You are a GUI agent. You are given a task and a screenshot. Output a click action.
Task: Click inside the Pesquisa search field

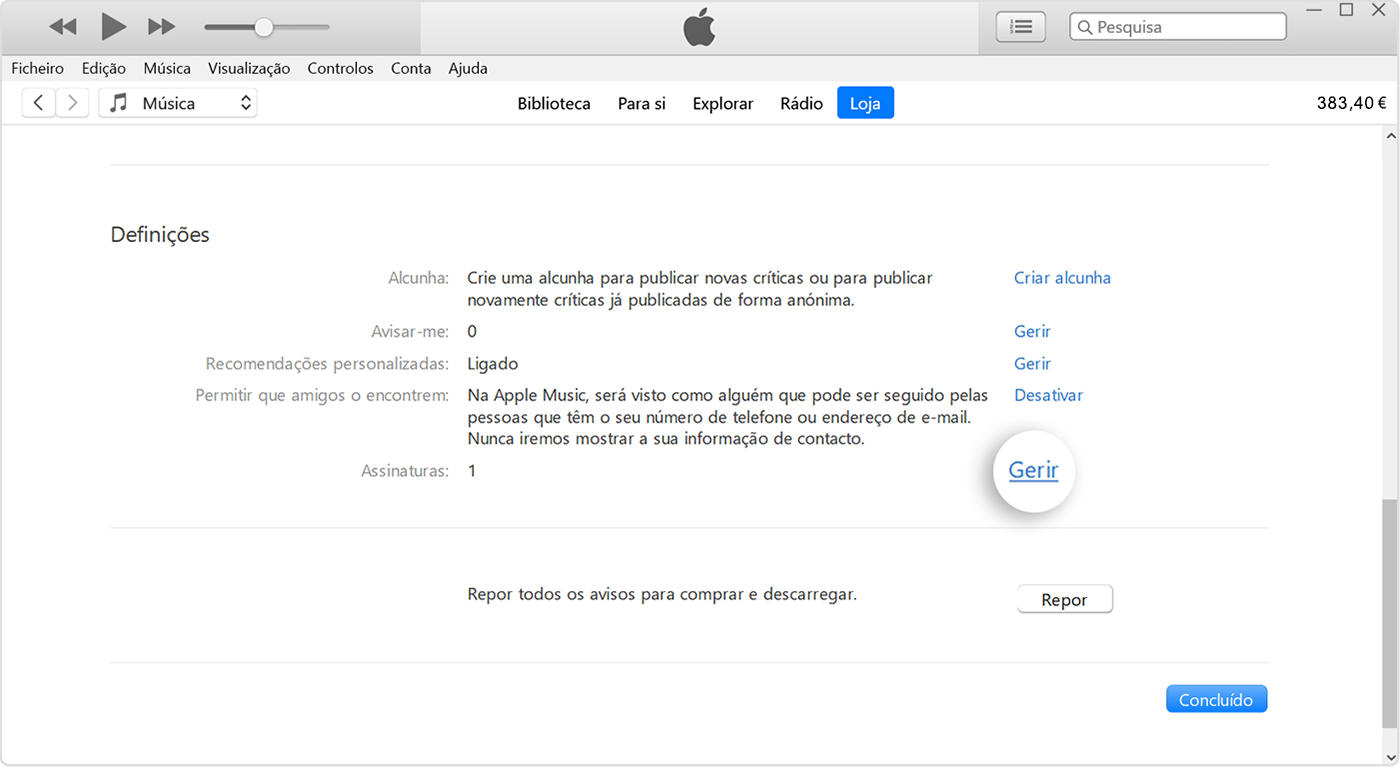point(1177,26)
